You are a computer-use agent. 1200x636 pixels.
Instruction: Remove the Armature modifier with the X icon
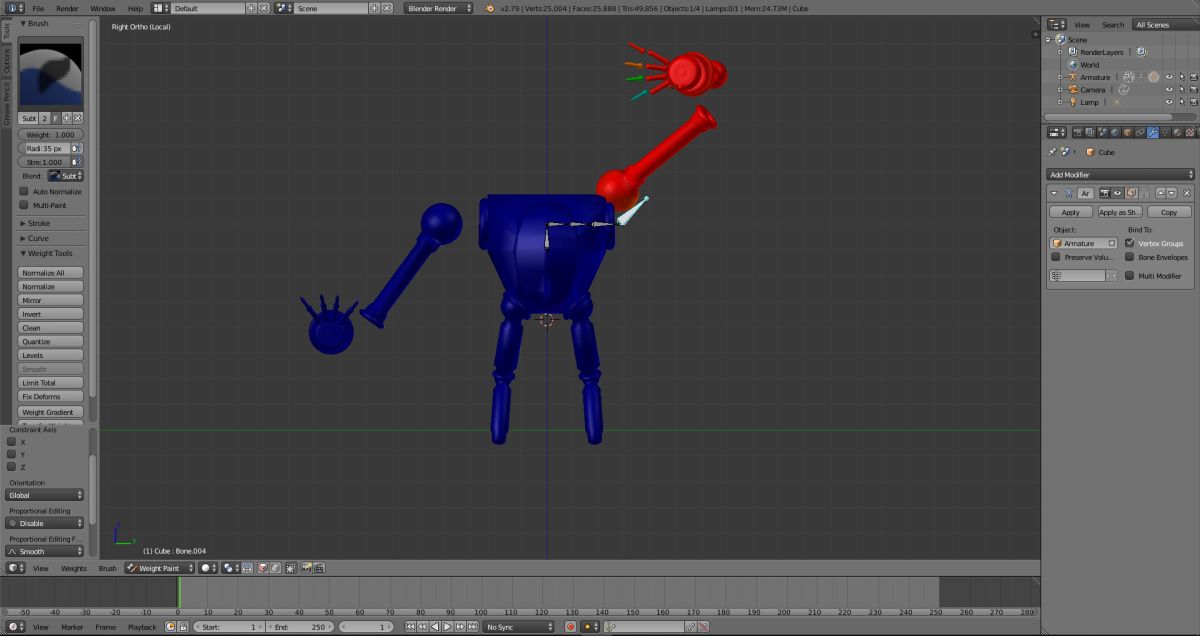pyautogui.click(x=1187, y=193)
